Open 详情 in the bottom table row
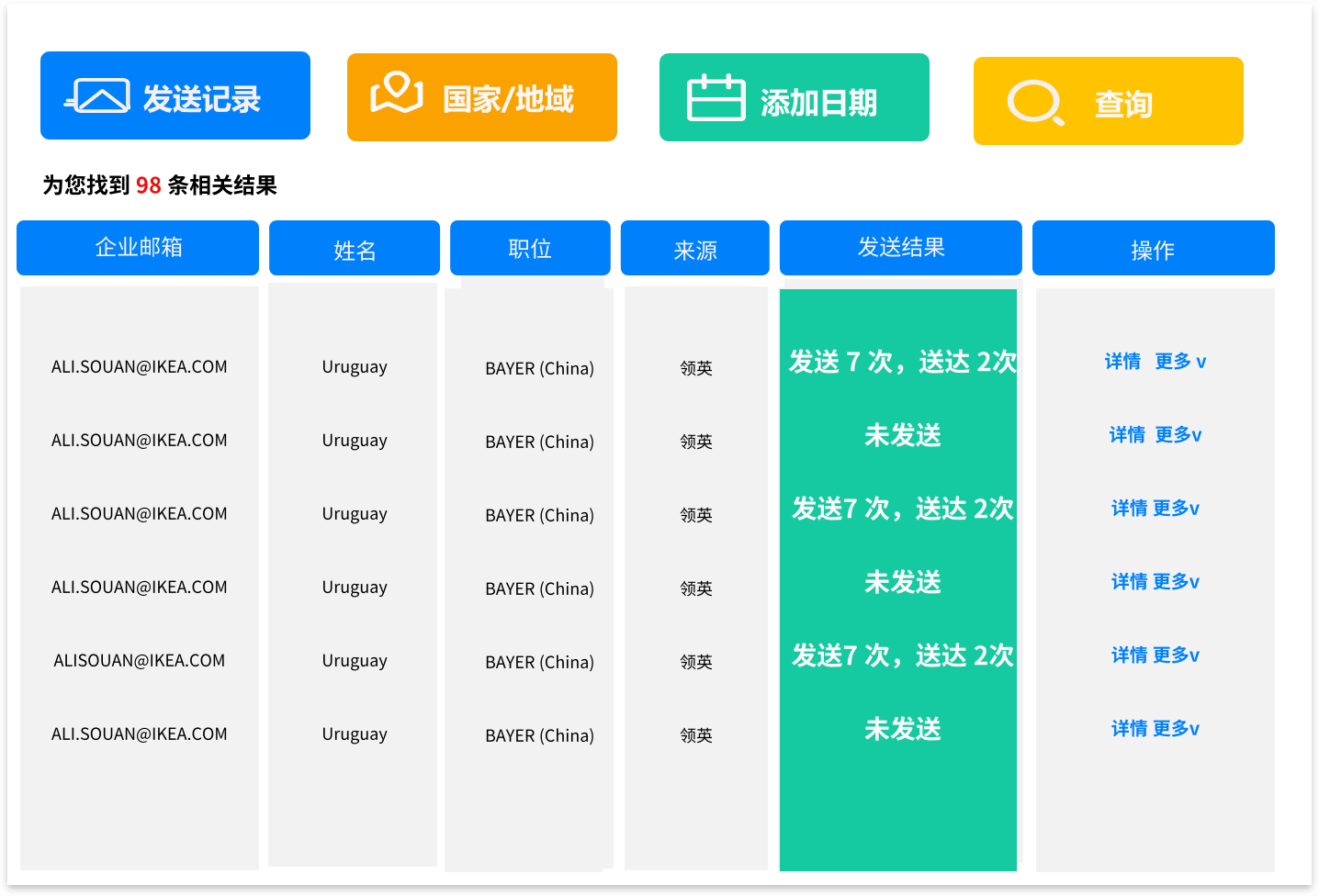 pyautogui.click(x=1129, y=729)
